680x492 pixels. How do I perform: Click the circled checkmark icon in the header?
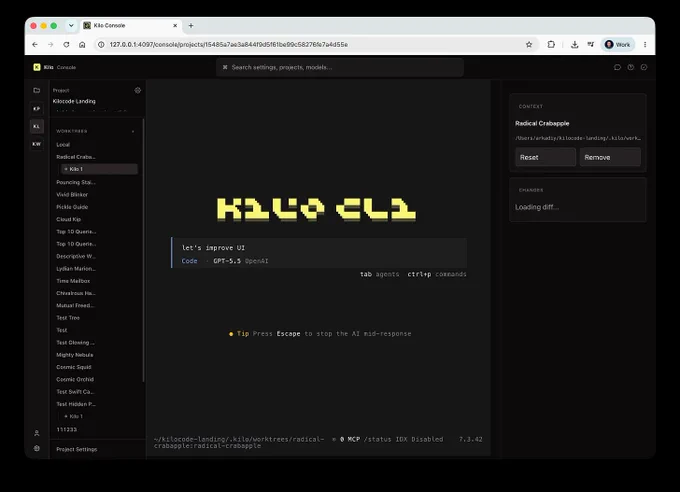click(644, 67)
